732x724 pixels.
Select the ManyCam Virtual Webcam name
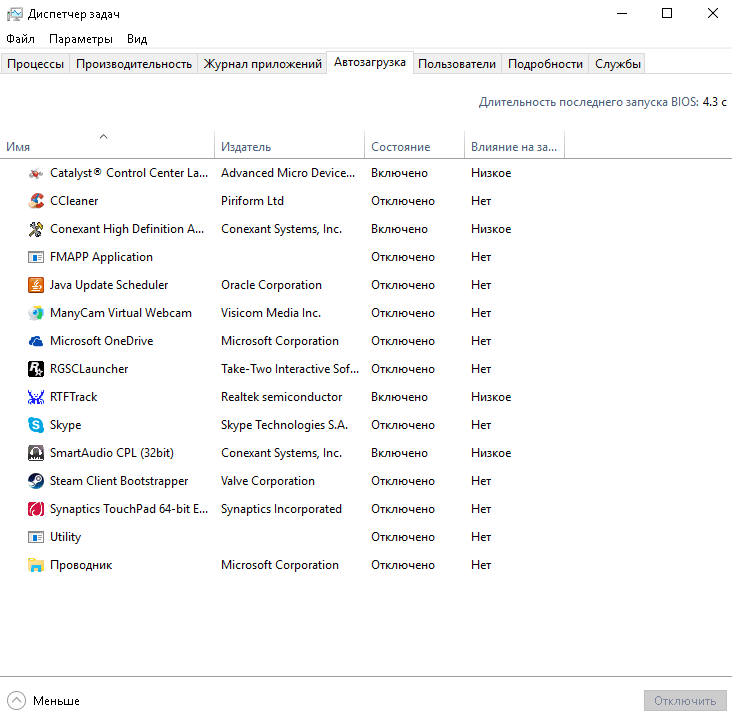click(121, 313)
